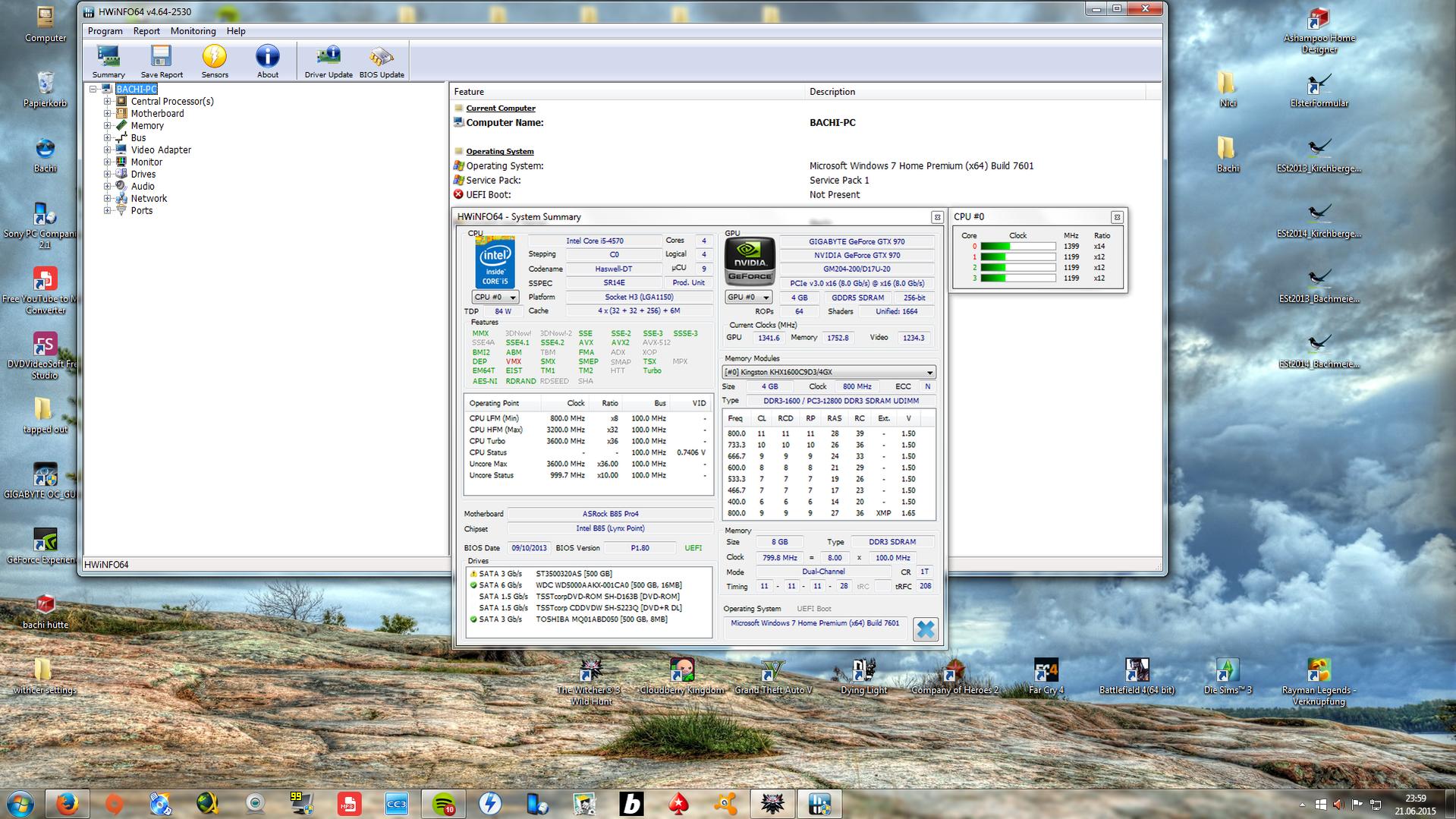Open the Dying Light desktop shortcut
The image size is (1456, 819).
click(x=863, y=677)
